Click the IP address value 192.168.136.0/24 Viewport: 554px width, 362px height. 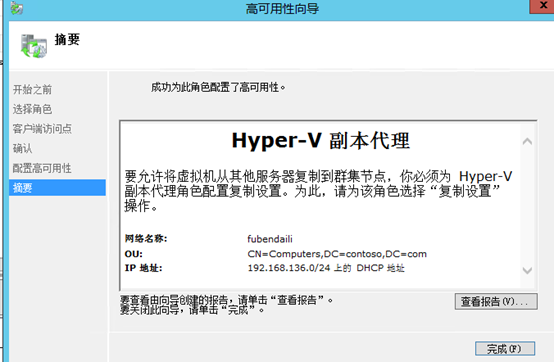pos(289,268)
